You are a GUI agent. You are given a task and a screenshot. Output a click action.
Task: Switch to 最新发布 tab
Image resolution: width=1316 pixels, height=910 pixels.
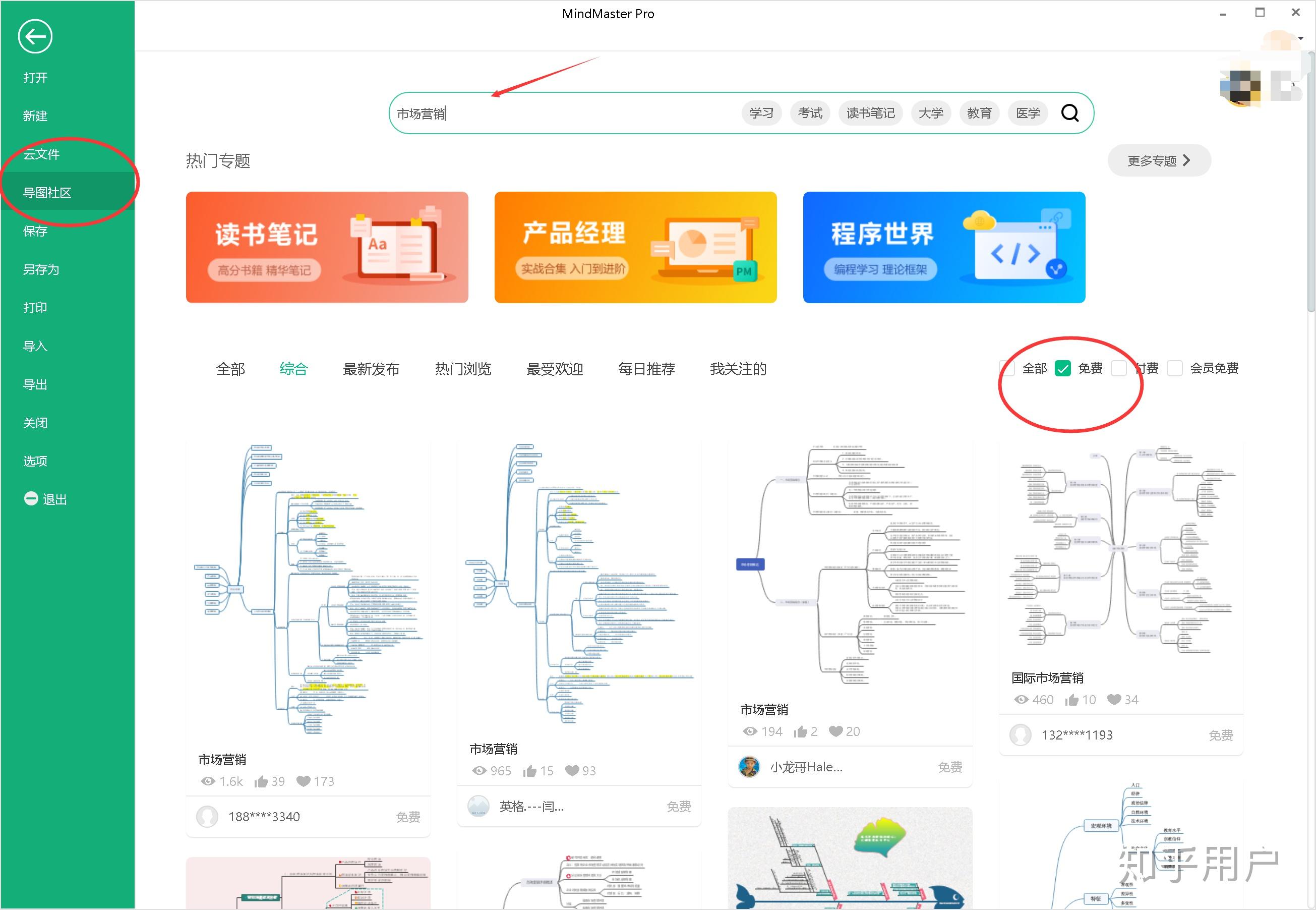click(x=371, y=369)
